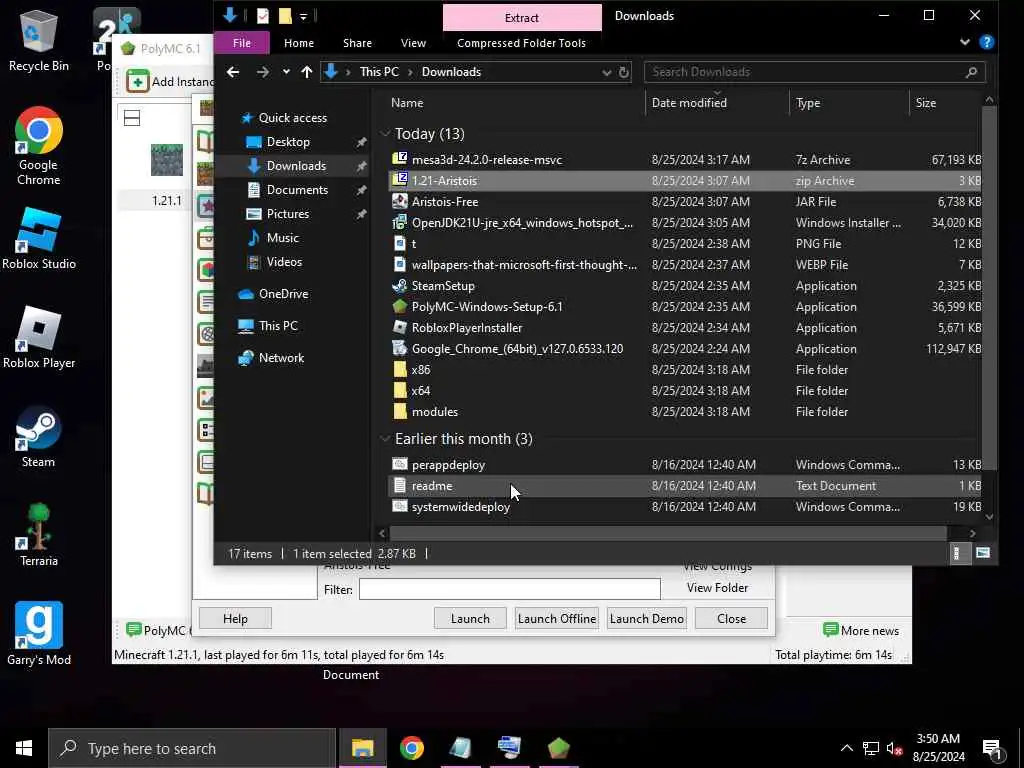
Task: Select Documents in navigation pane
Action: tap(297, 190)
